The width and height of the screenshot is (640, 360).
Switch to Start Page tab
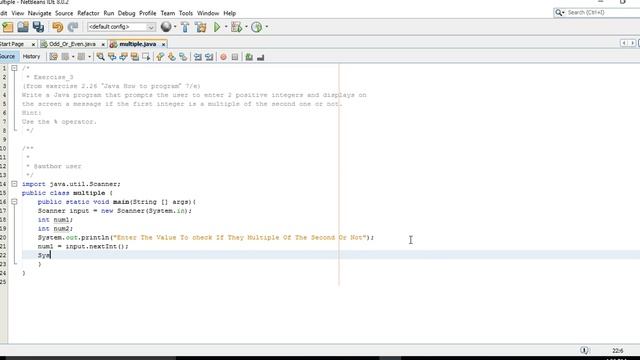coord(12,44)
